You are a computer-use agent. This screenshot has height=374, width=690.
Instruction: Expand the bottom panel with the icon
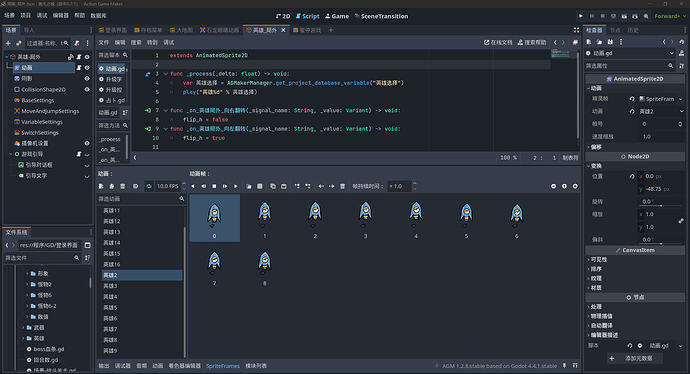point(575,366)
